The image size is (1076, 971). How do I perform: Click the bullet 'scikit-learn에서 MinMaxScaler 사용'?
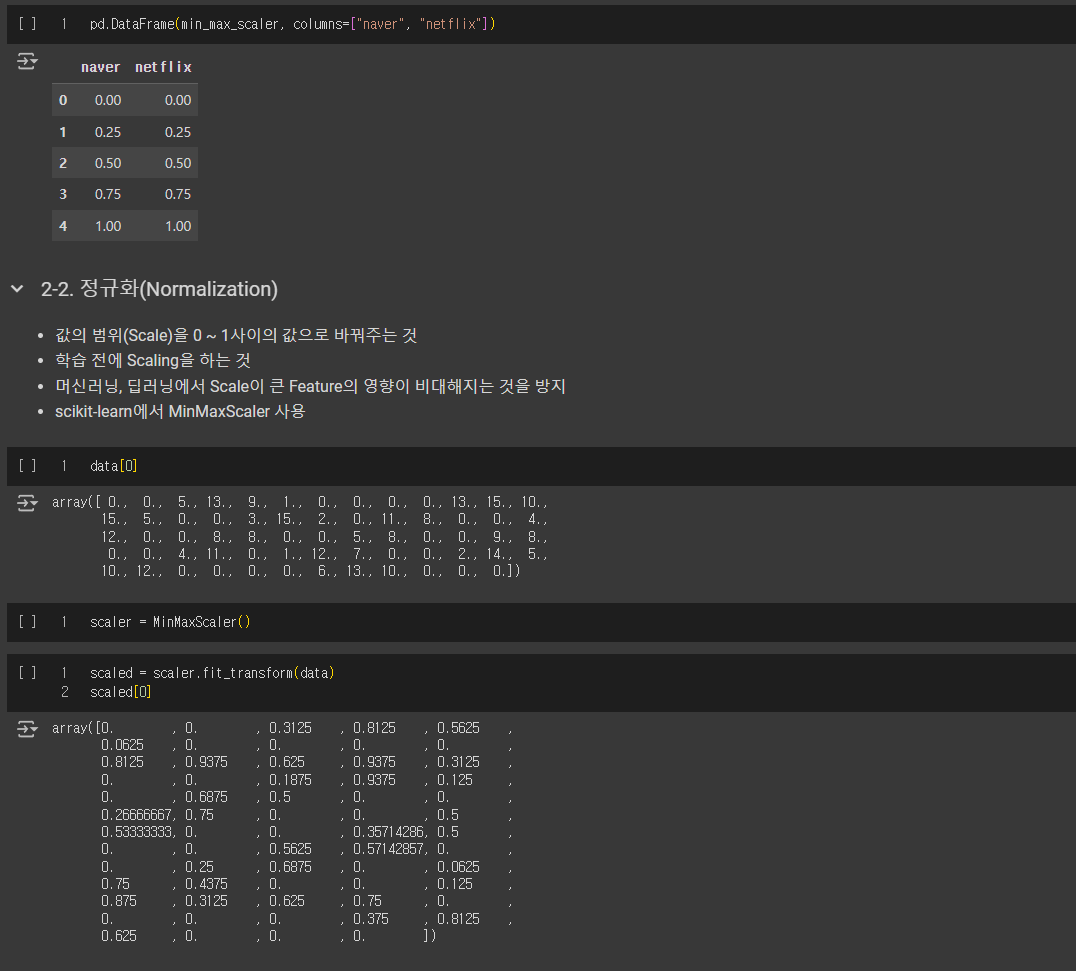coord(180,412)
